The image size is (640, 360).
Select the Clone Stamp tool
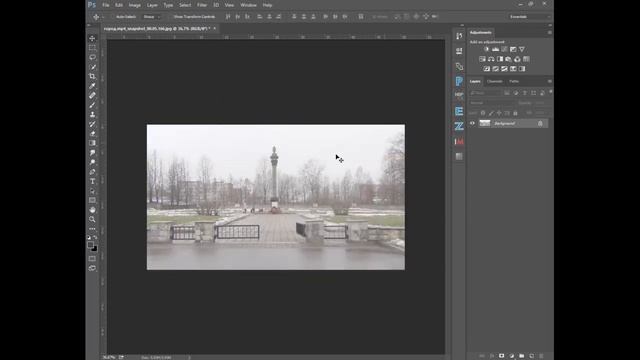tap(92, 114)
